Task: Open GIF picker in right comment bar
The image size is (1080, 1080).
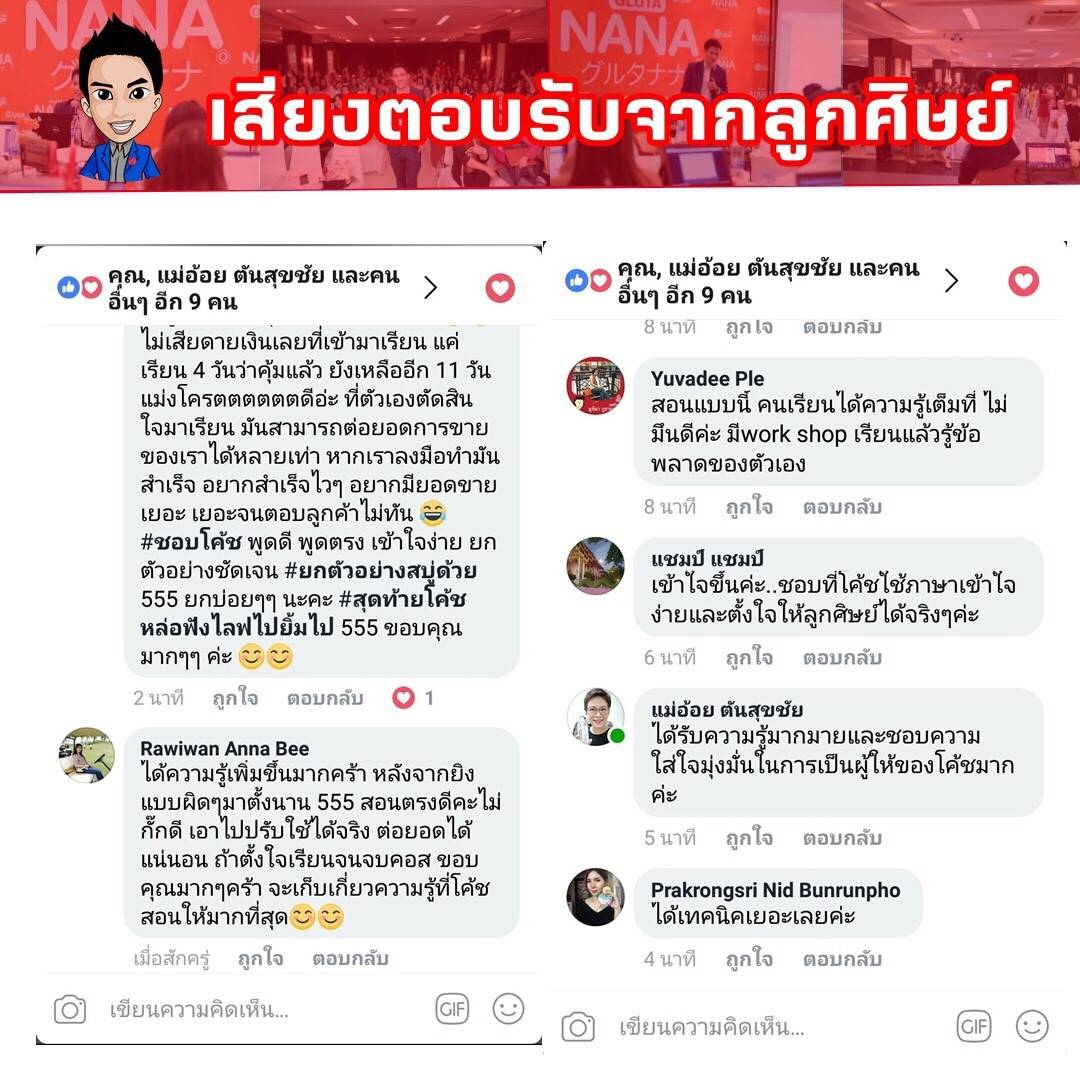Action: pos(974,1027)
